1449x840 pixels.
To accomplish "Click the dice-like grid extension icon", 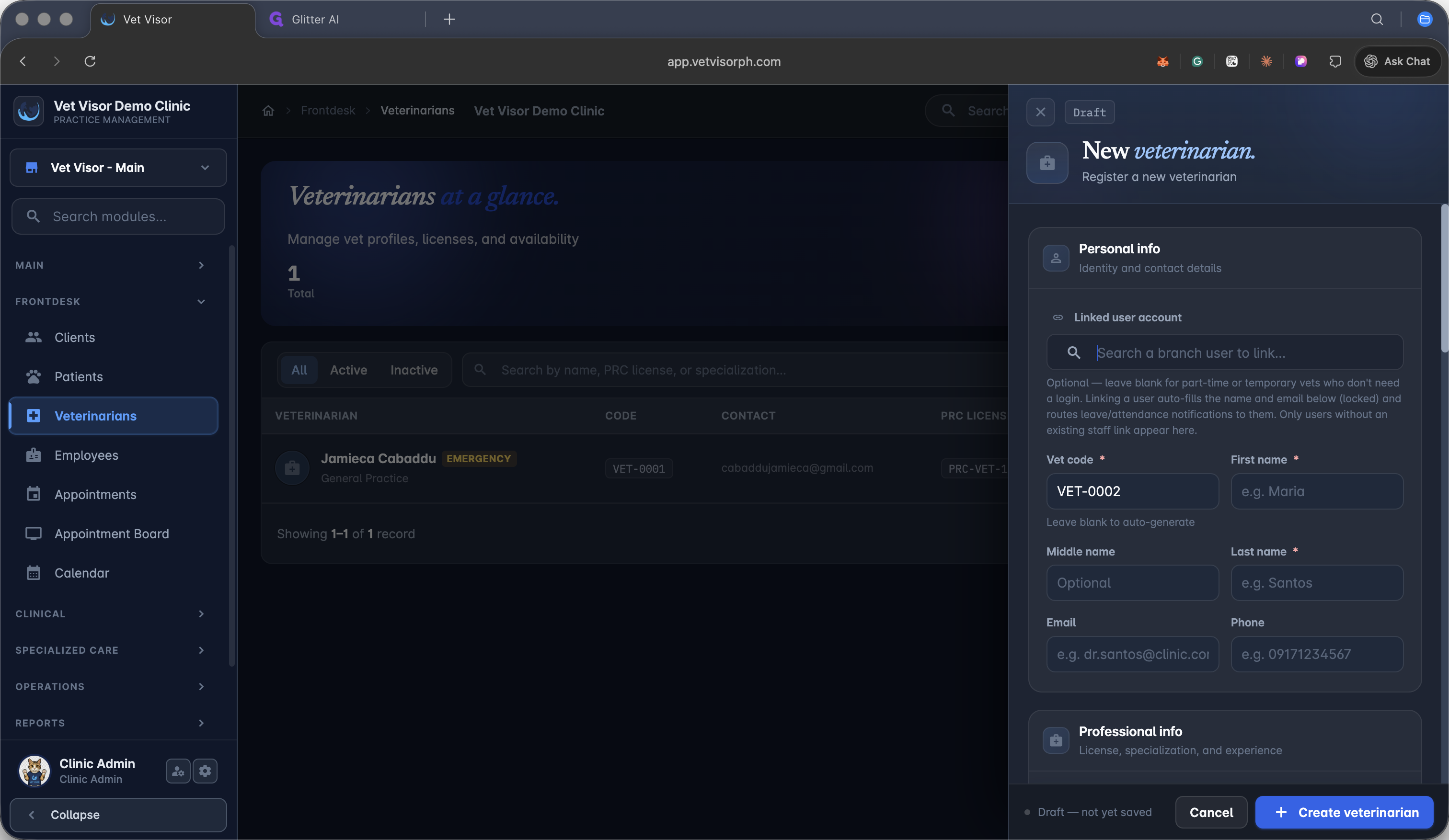I will coord(1231,61).
